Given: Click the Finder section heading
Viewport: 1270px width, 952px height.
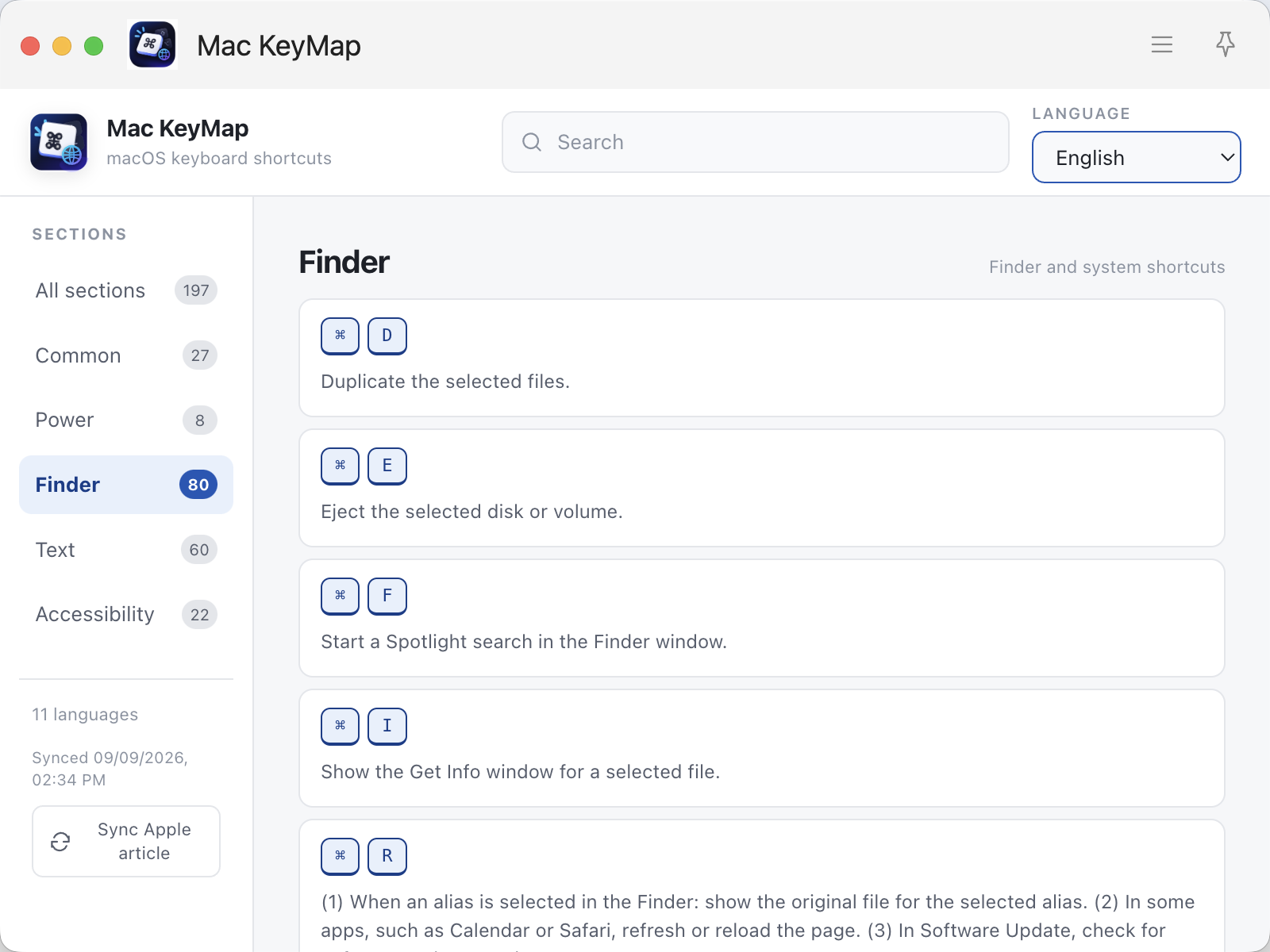Looking at the screenshot, I should (x=344, y=263).
